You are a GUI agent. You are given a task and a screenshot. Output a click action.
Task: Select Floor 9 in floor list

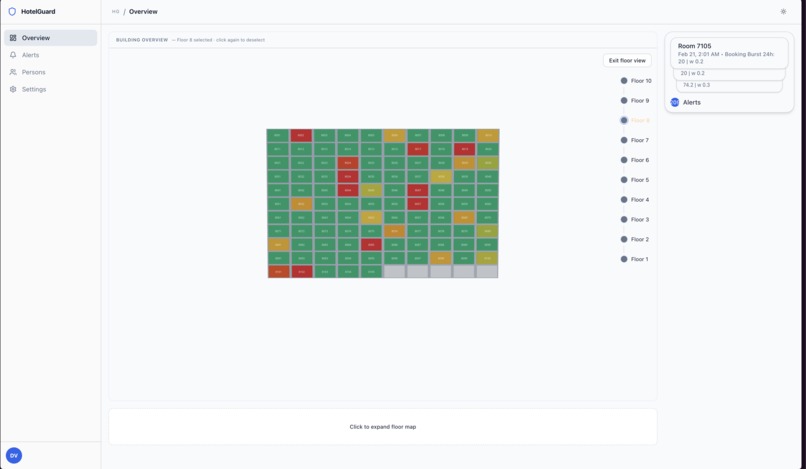(x=635, y=101)
